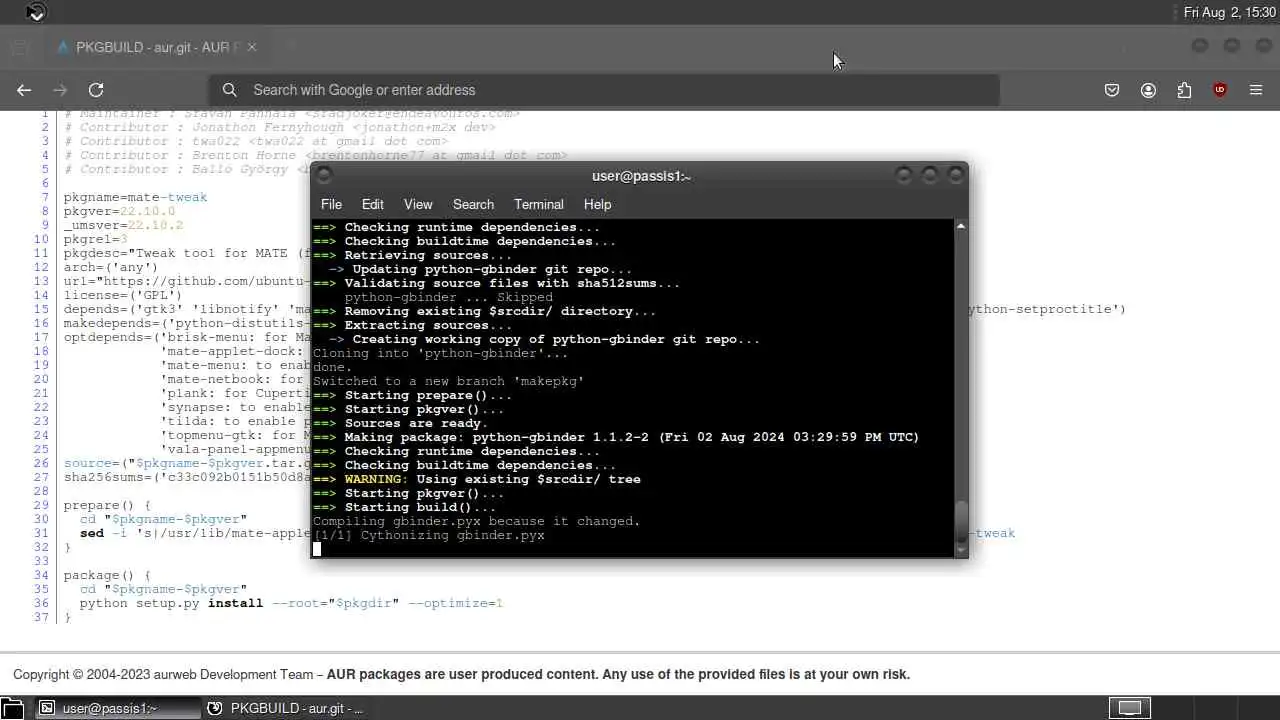The image size is (1280, 720).
Task: Focus the 'Search with Google or enter address' field
Action: tap(604, 90)
